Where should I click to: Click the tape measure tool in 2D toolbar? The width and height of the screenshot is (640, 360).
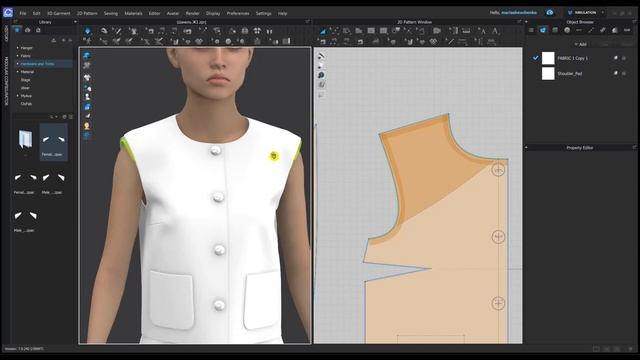tap(466, 31)
